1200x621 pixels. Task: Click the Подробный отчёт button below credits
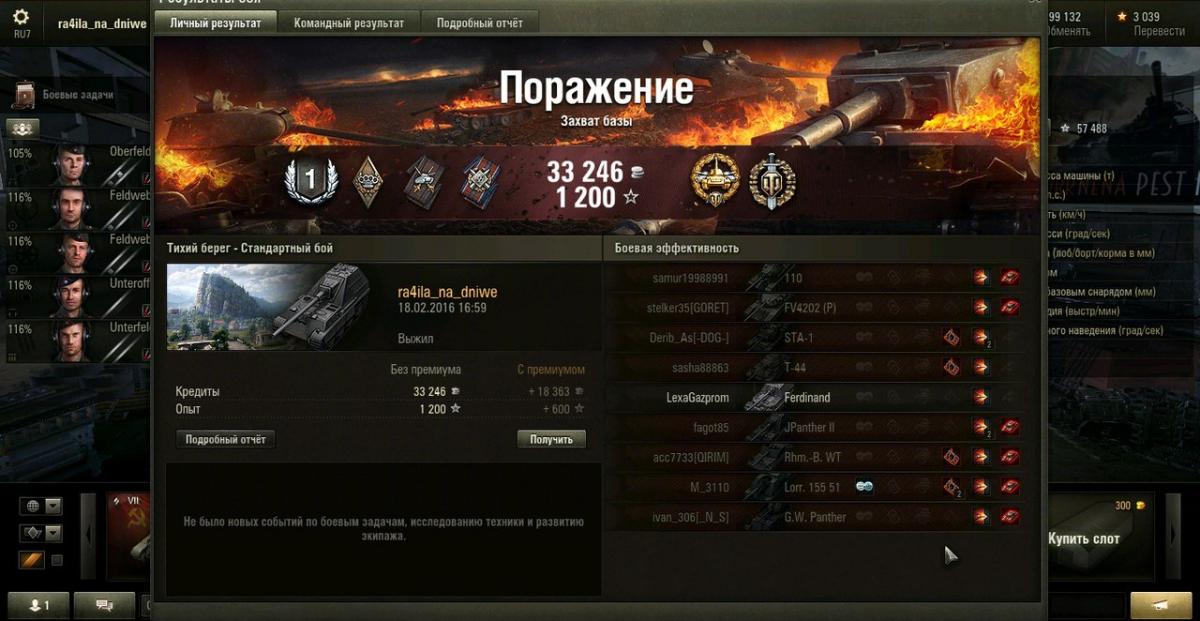[225, 439]
